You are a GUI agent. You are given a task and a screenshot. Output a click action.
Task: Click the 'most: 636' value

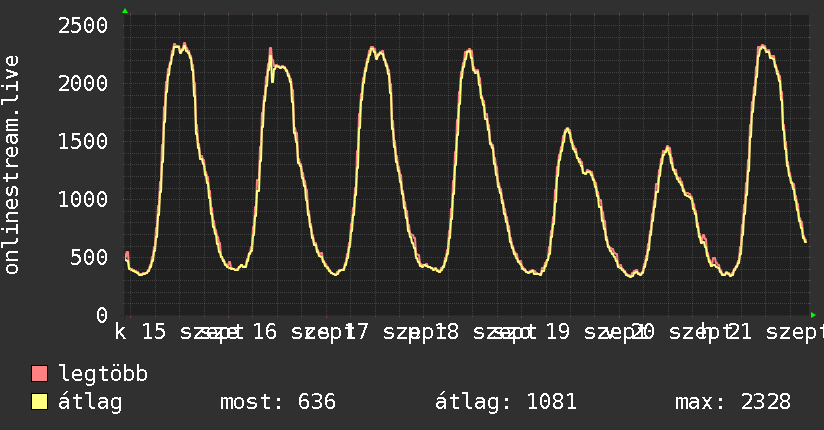(x=278, y=402)
